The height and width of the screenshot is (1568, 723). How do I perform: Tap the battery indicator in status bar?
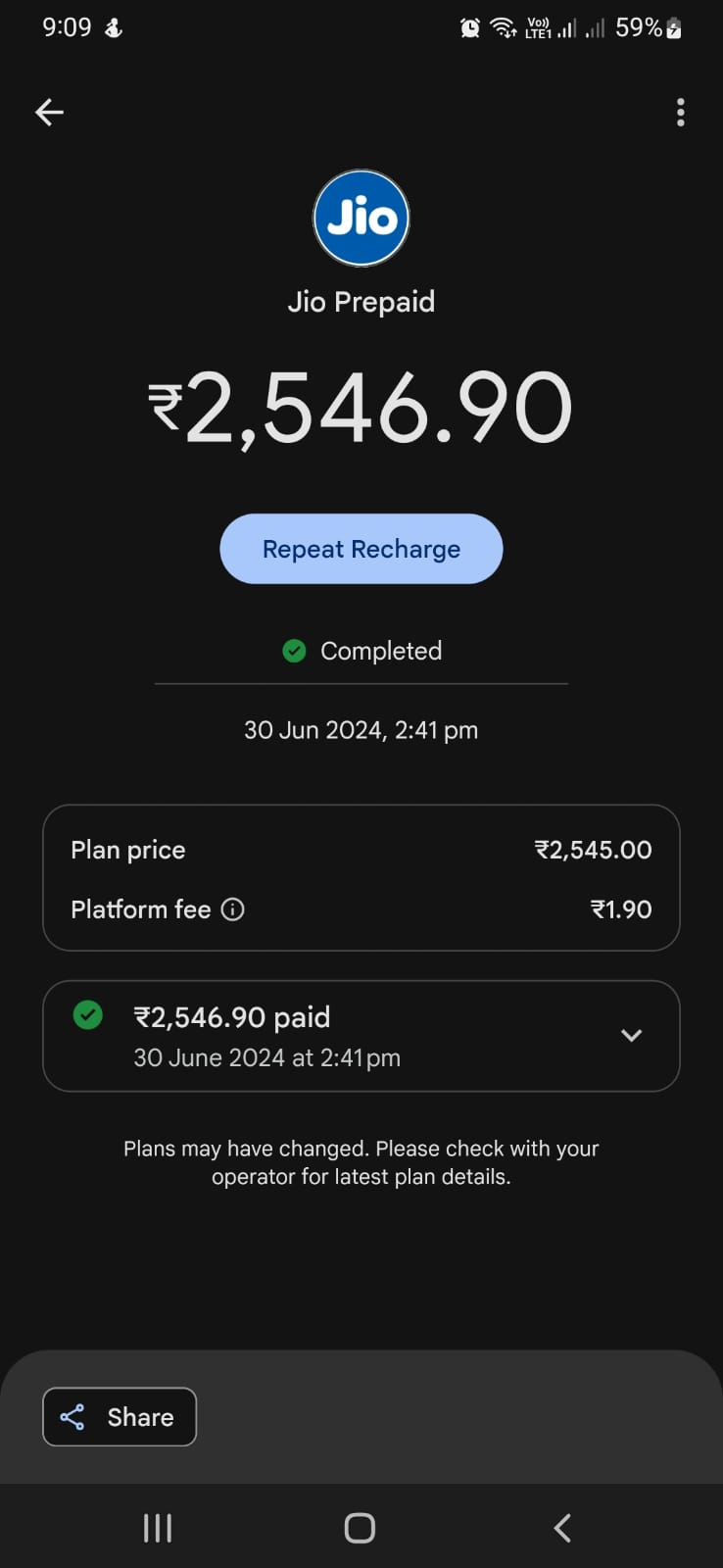tap(673, 27)
